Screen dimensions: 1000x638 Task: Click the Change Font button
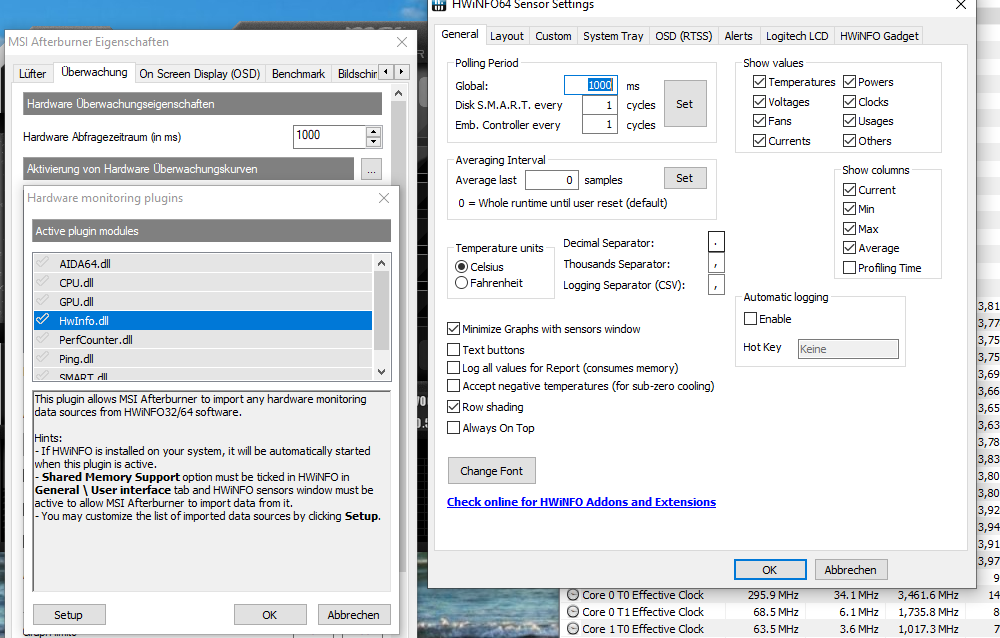point(491,471)
